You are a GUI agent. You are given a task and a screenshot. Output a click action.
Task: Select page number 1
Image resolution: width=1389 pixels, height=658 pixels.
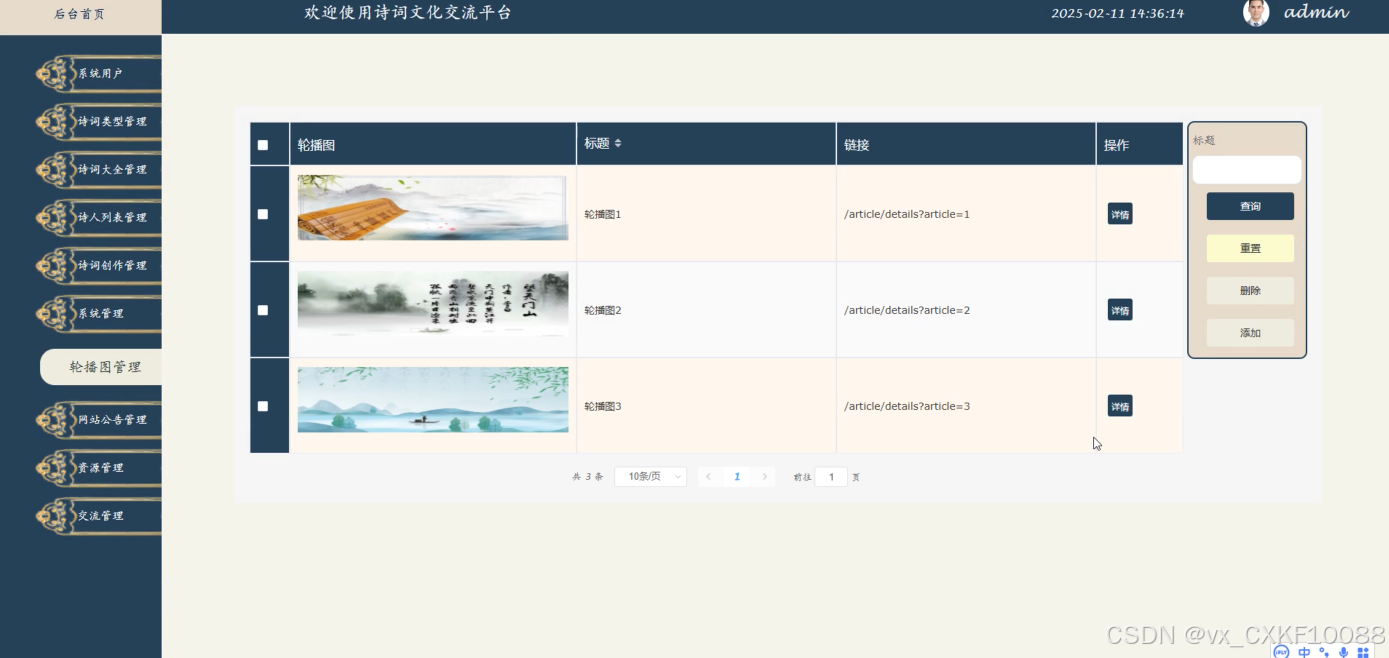click(x=737, y=477)
